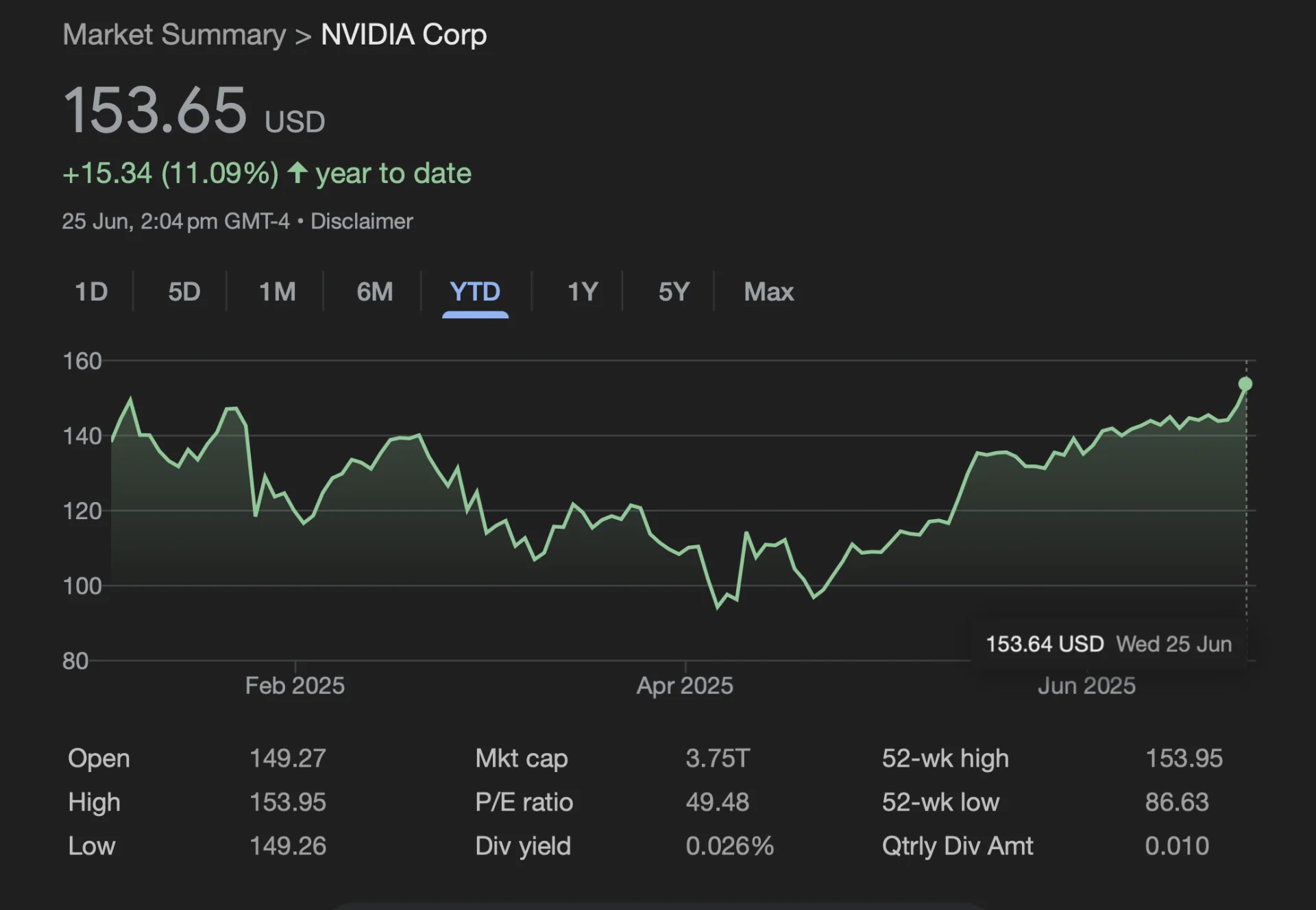The height and width of the screenshot is (910, 1316).
Task: Switch to the 1D time range tab
Action: (91, 292)
